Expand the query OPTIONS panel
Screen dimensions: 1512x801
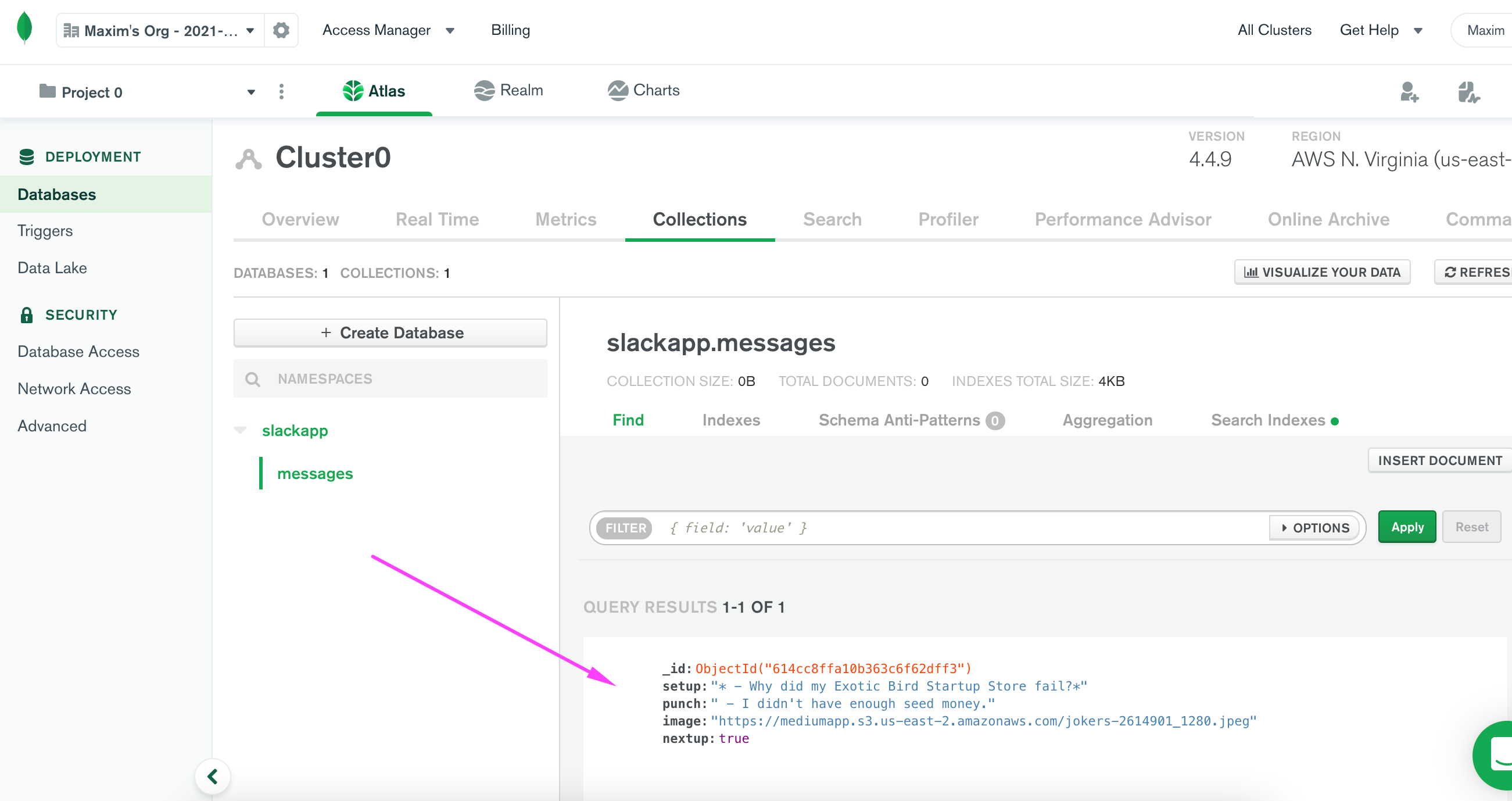(x=1314, y=527)
